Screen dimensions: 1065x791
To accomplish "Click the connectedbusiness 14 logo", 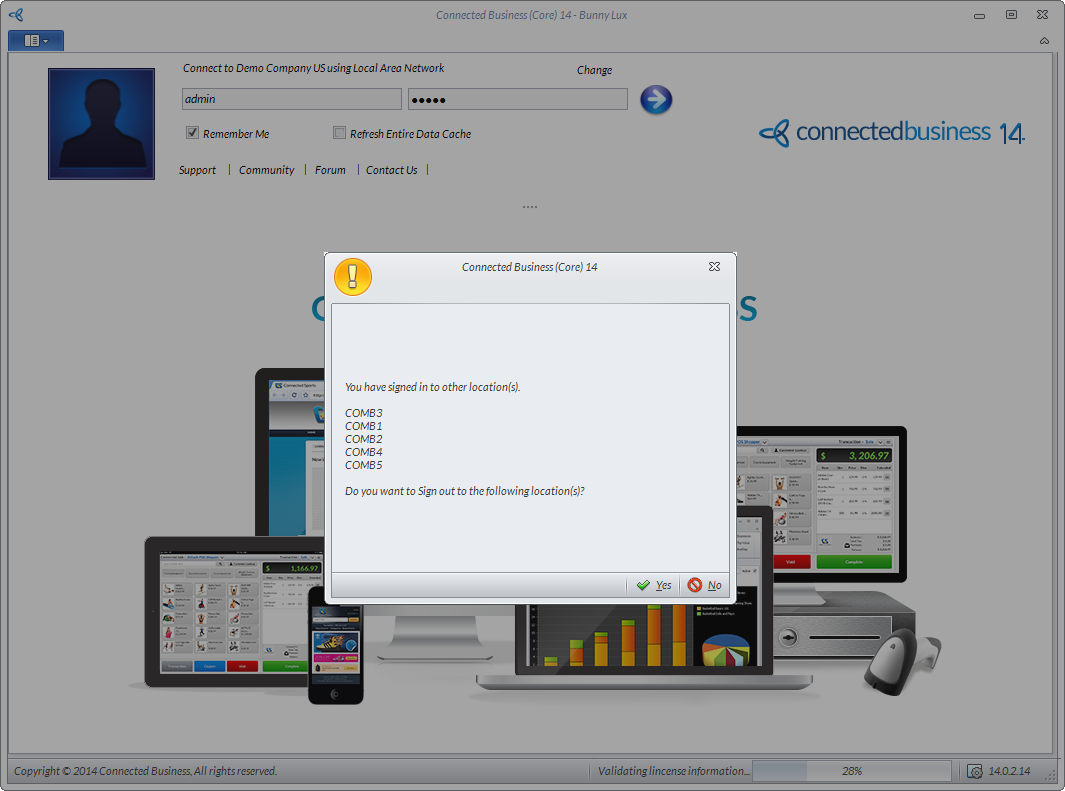I will pyautogui.click(x=892, y=132).
